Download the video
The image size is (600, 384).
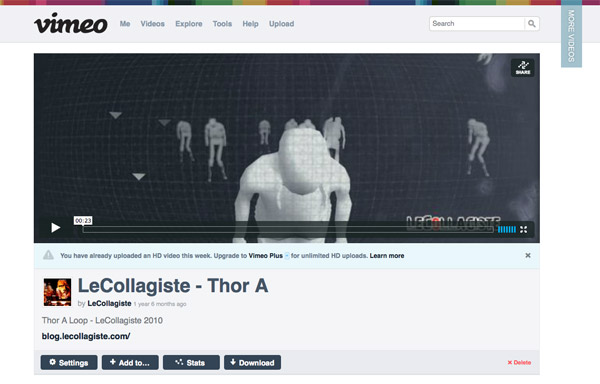[253, 362]
